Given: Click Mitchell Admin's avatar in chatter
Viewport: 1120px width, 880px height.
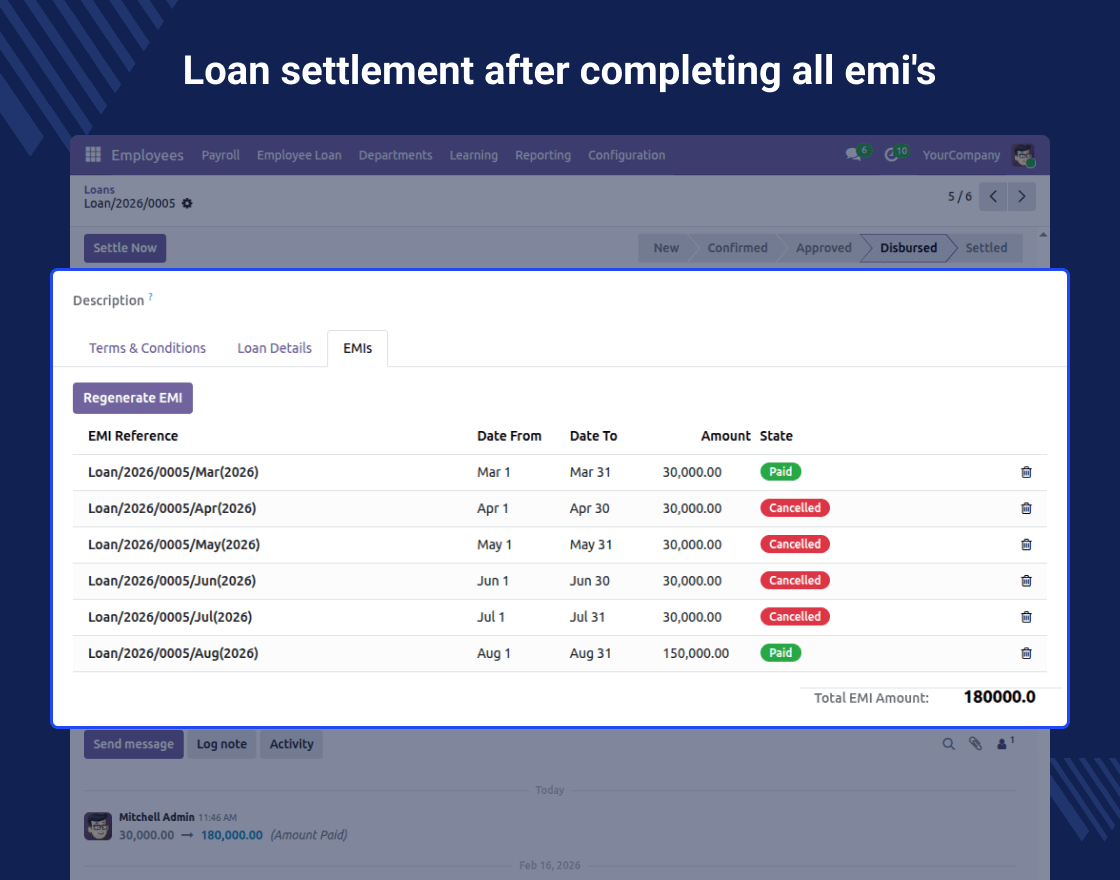Looking at the screenshot, I should click(x=98, y=826).
